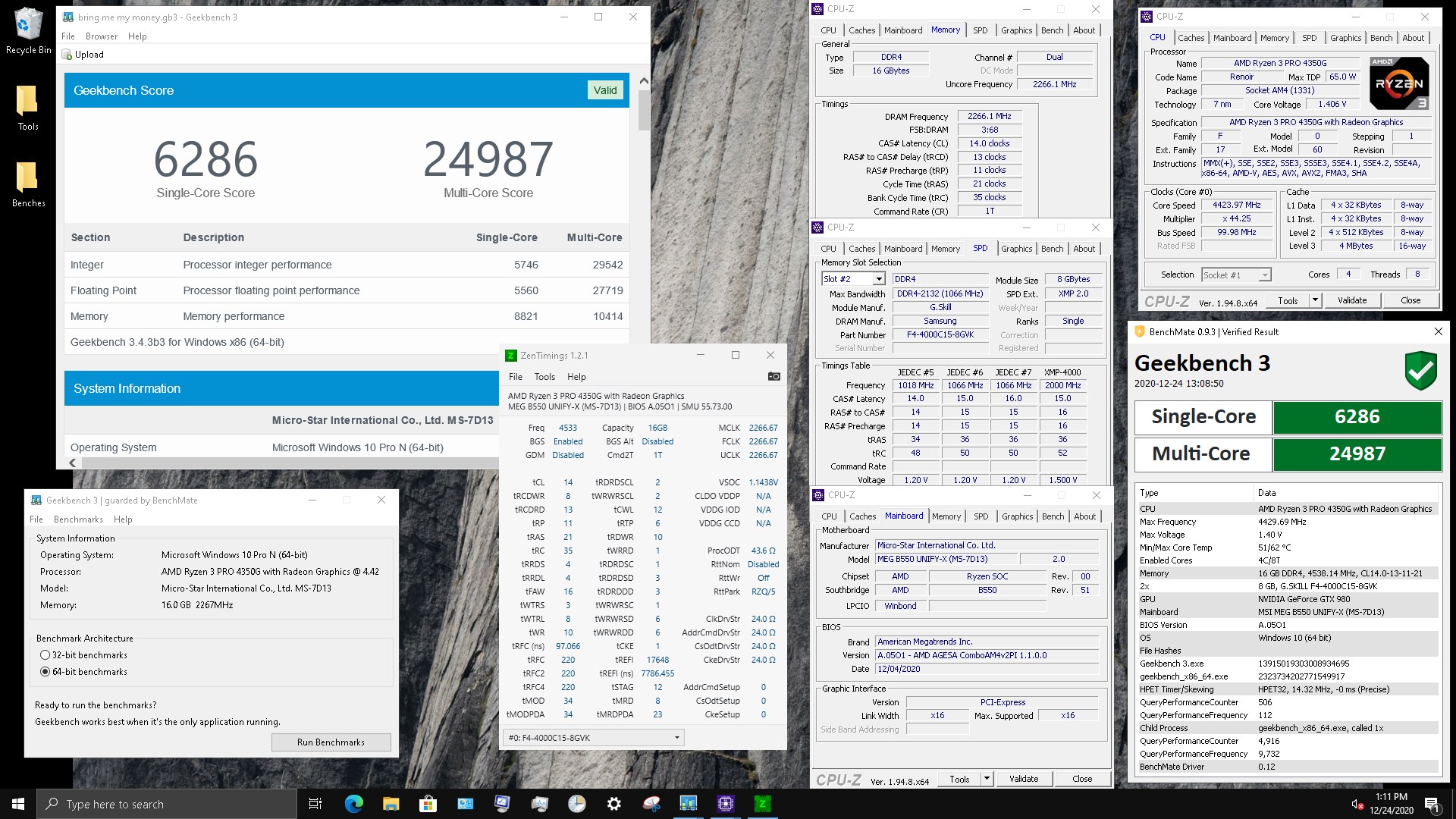Open the Tools folder on desktop
Image resolution: width=1456 pixels, height=819 pixels.
pyautogui.click(x=28, y=107)
